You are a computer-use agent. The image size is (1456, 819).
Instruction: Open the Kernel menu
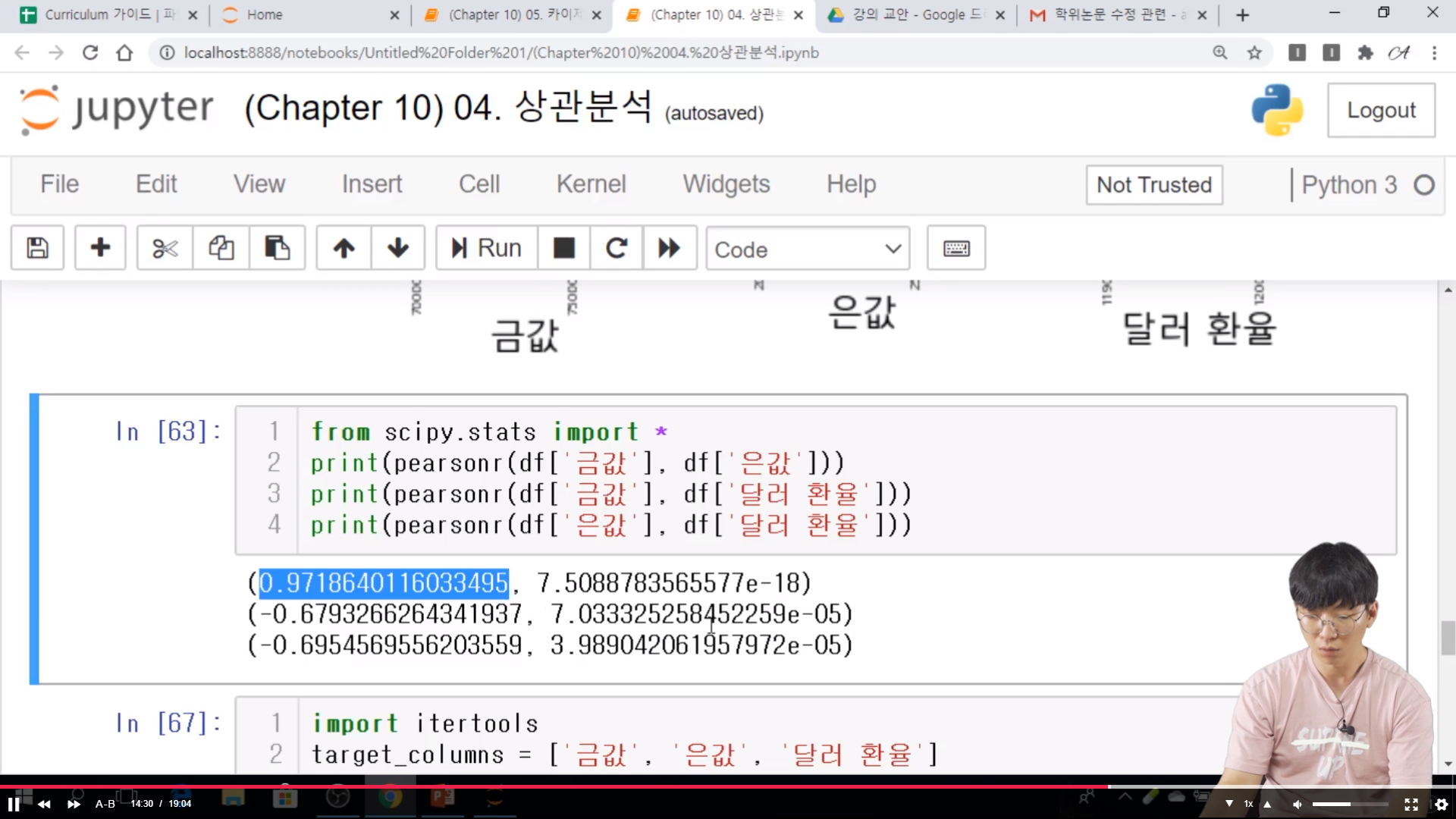591,184
